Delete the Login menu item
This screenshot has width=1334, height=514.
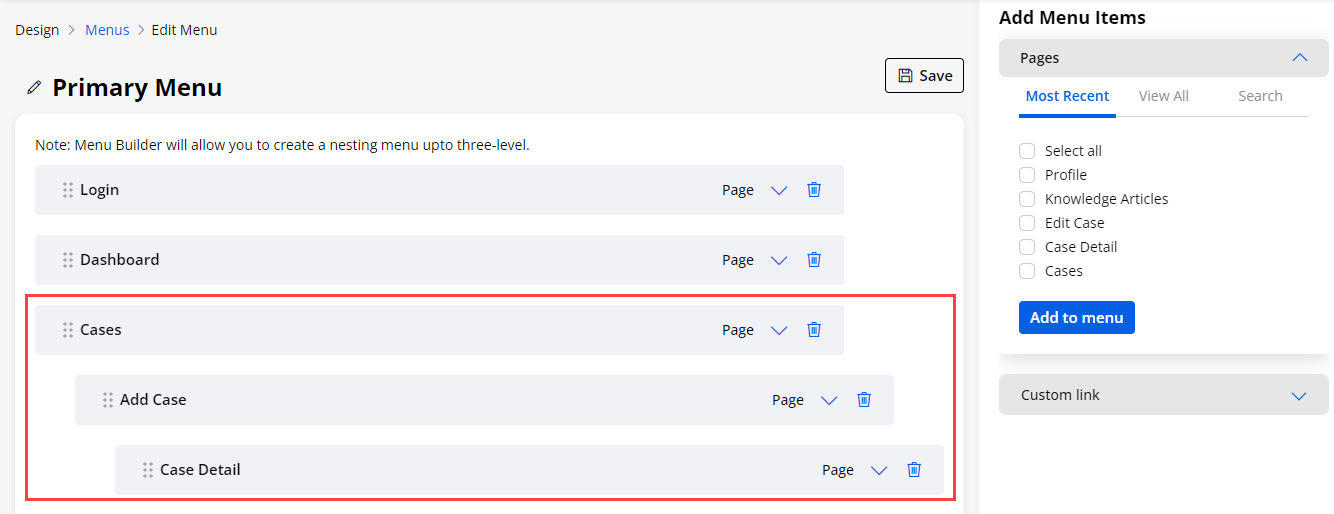tap(814, 190)
